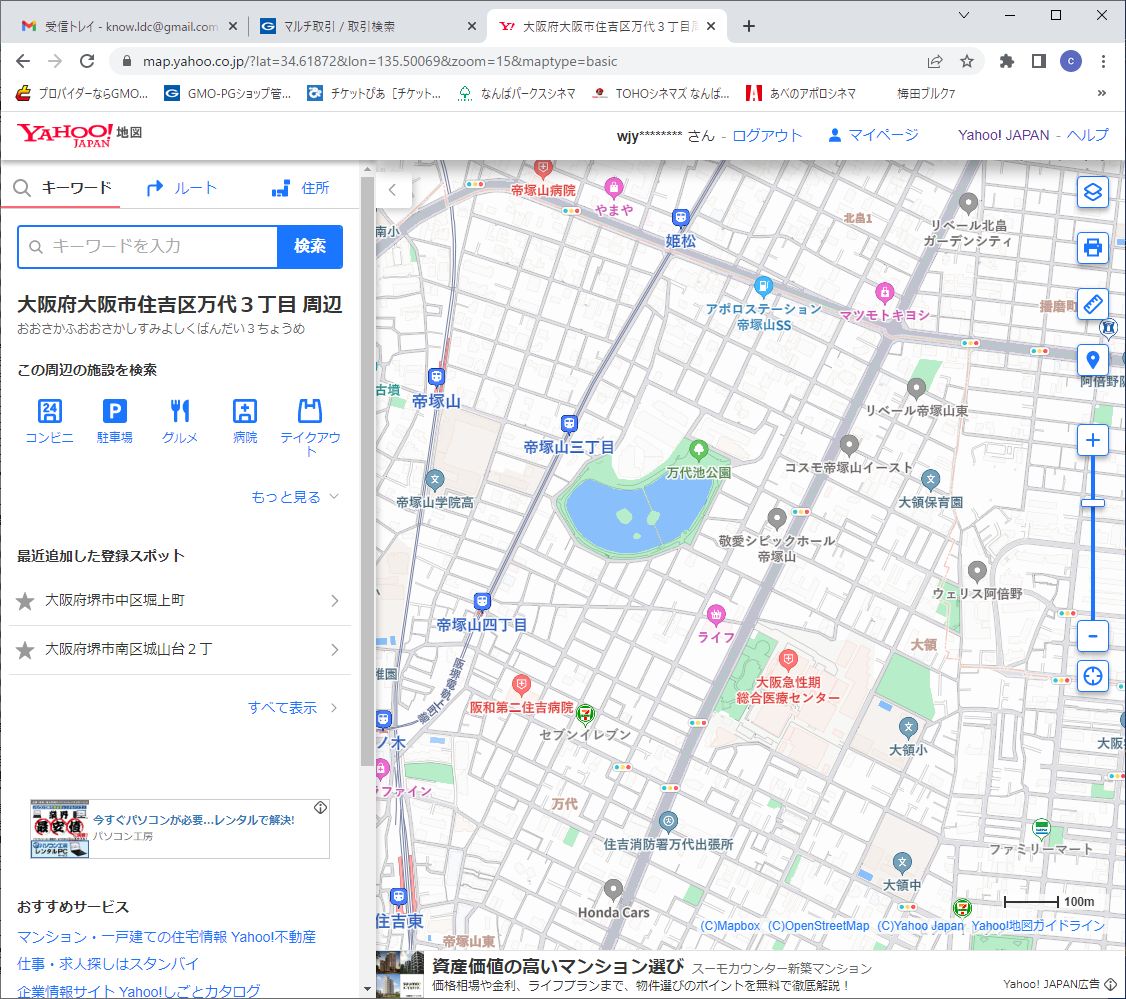Click the print map icon
The height and width of the screenshot is (999, 1126).
point(1093,247)
